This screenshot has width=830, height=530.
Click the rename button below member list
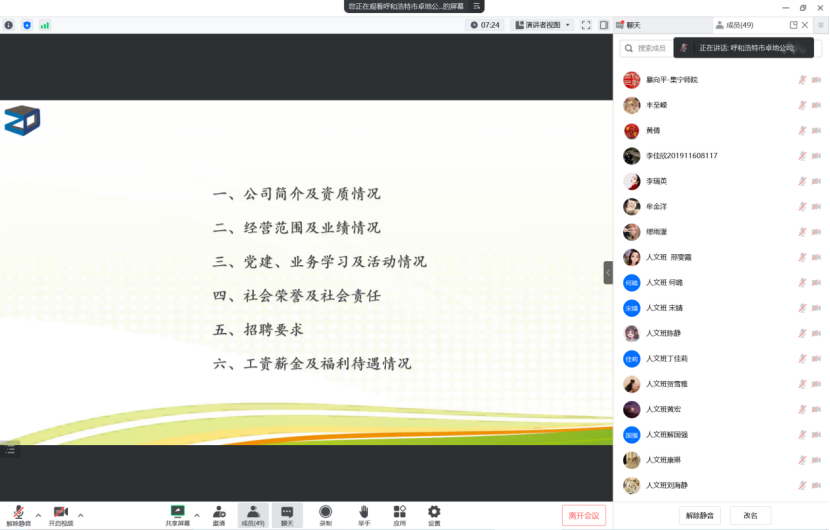pos(750,516)
